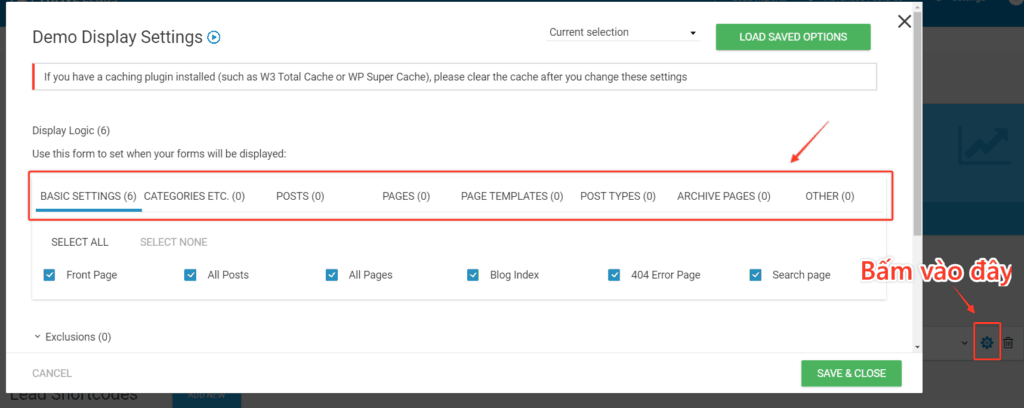The width and height of the screenshot is (1024, 408).
Task: Open the Page Templates tab
Action: click(512, 196)
